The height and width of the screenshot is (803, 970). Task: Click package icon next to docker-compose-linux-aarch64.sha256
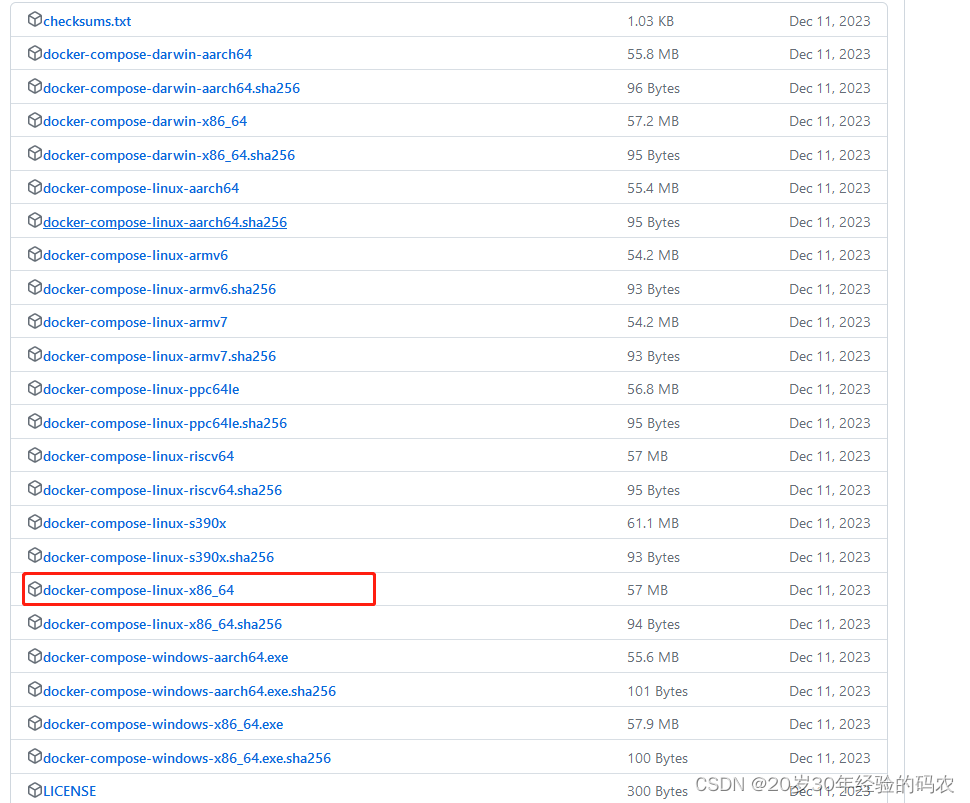(35, 221)
